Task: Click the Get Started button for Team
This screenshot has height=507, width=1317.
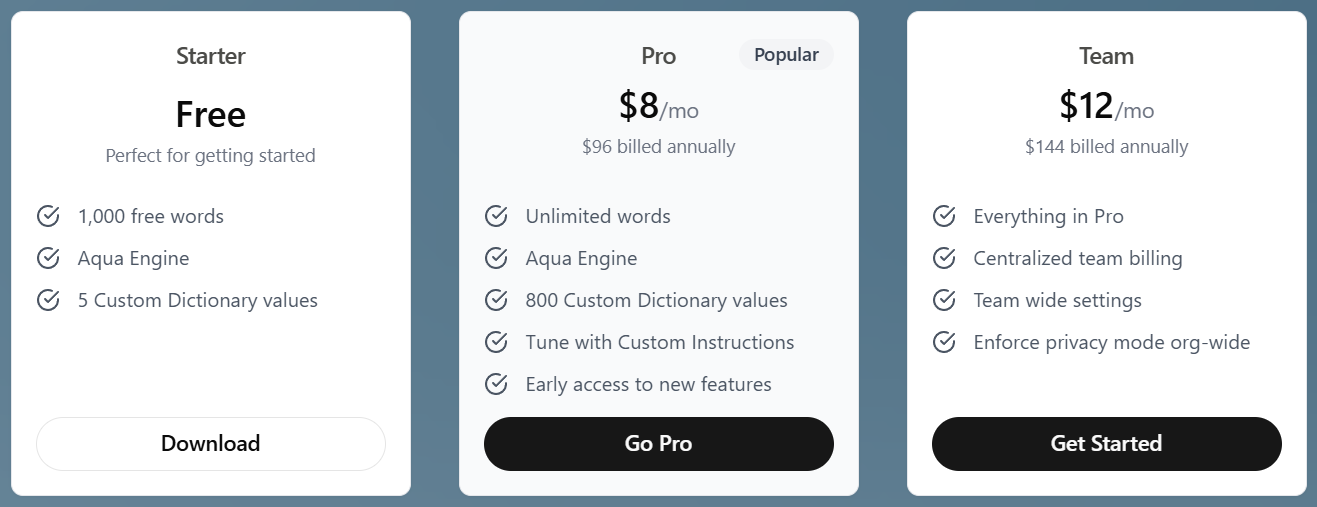Action: pos(1107,444)
